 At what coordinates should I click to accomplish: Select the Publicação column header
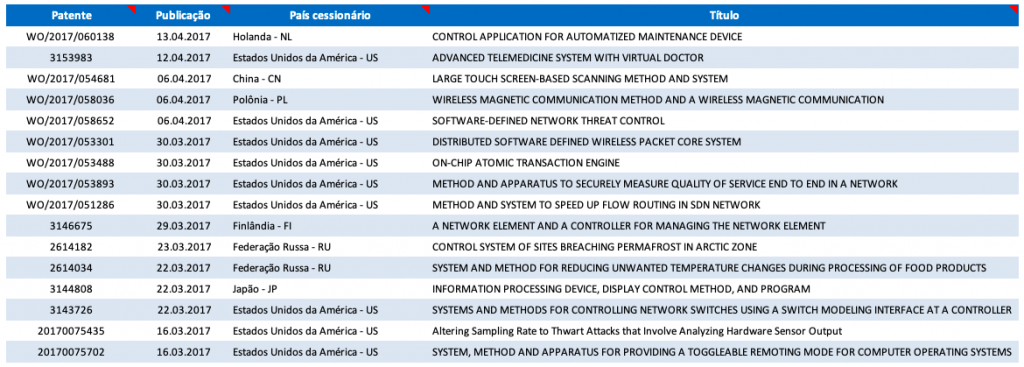coord(183,15)
